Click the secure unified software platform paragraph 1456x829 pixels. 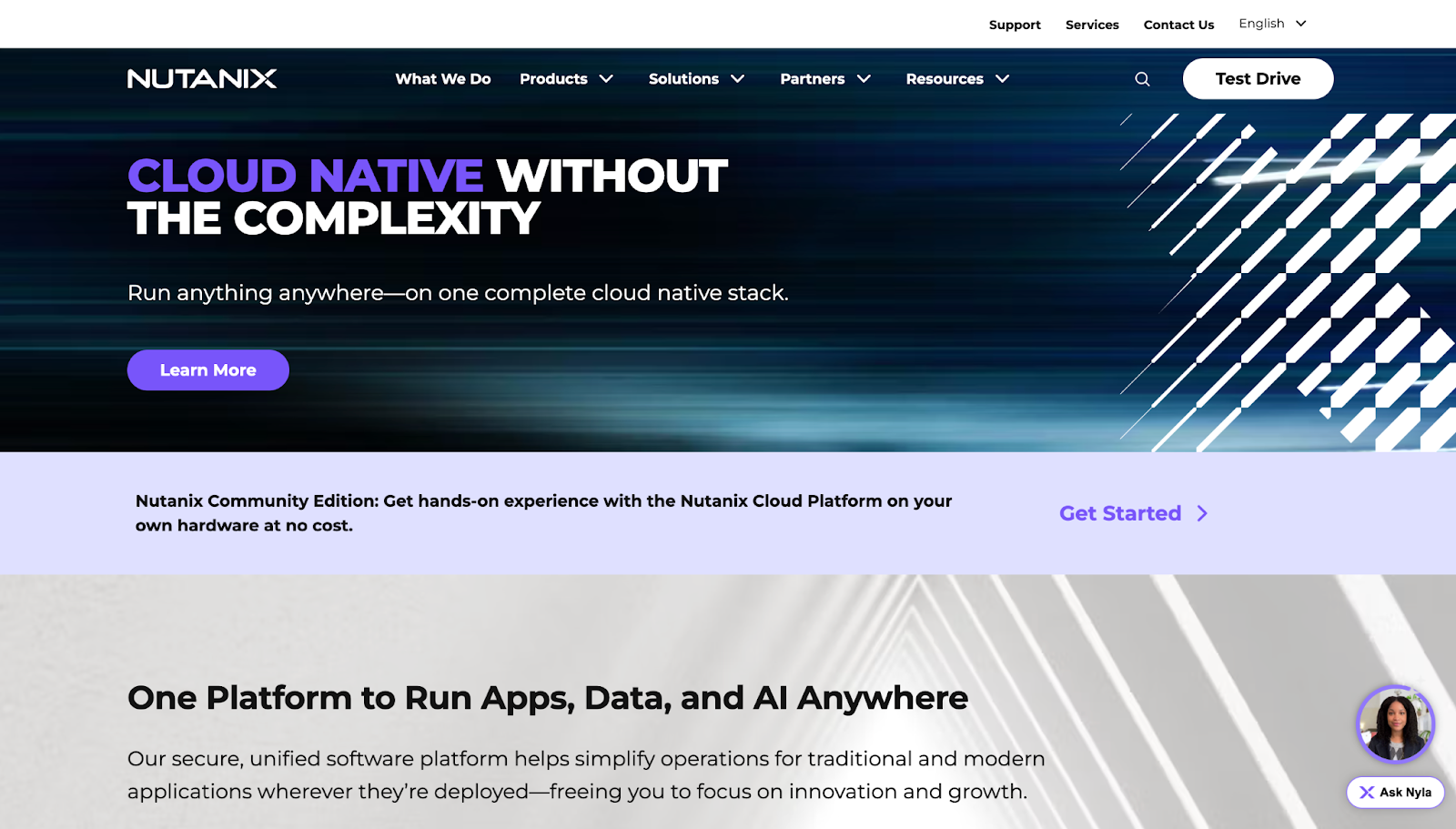coord(586,775)
